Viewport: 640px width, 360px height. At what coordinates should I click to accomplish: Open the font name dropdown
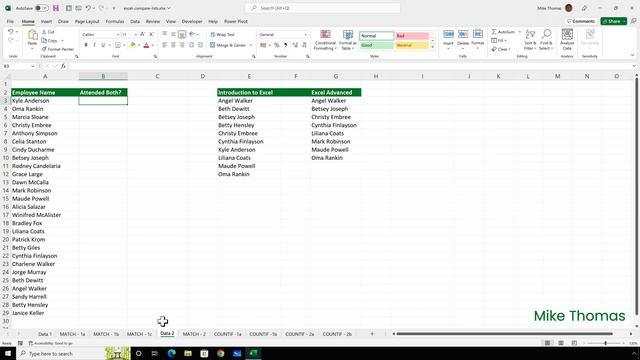pyautogui.click(x=118, y=35)
